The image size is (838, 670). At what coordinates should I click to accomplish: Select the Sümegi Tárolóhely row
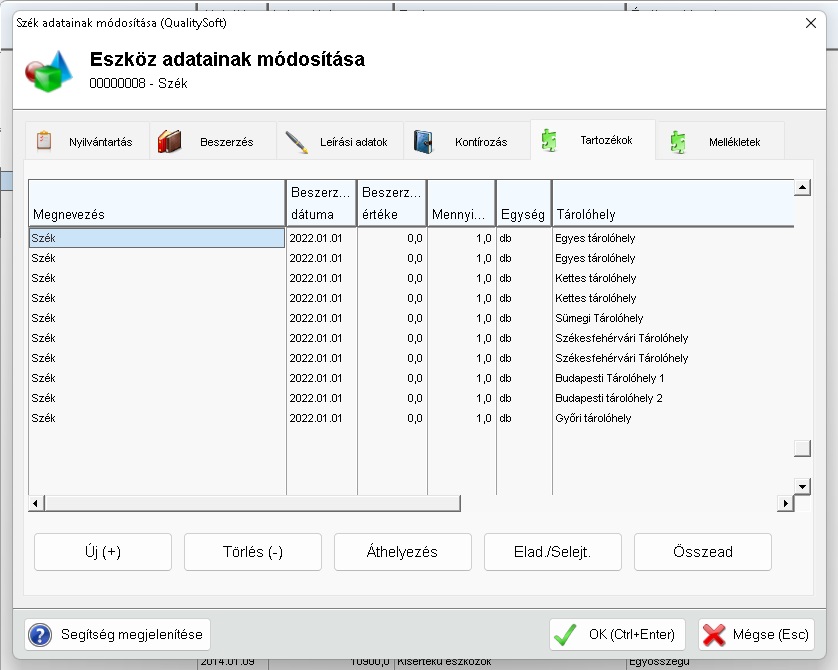tap(599, 318)
